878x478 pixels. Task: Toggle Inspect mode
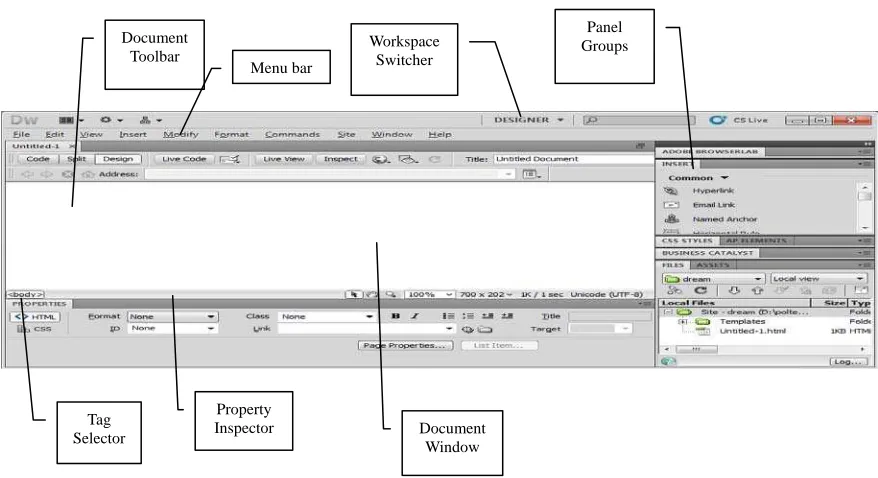[340, 159]
